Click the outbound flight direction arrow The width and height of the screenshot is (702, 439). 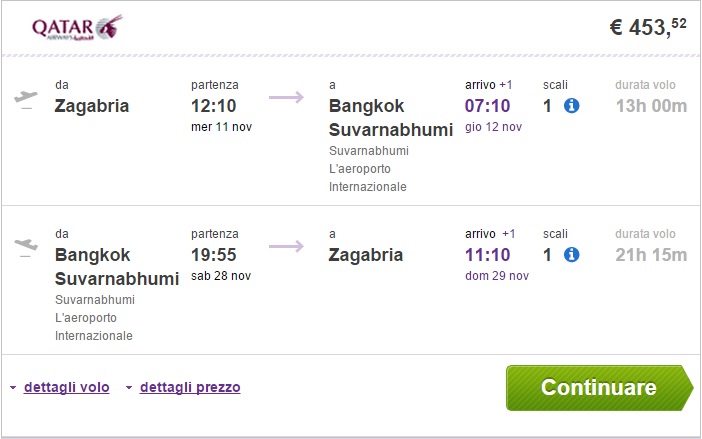(x=287, y=98)
